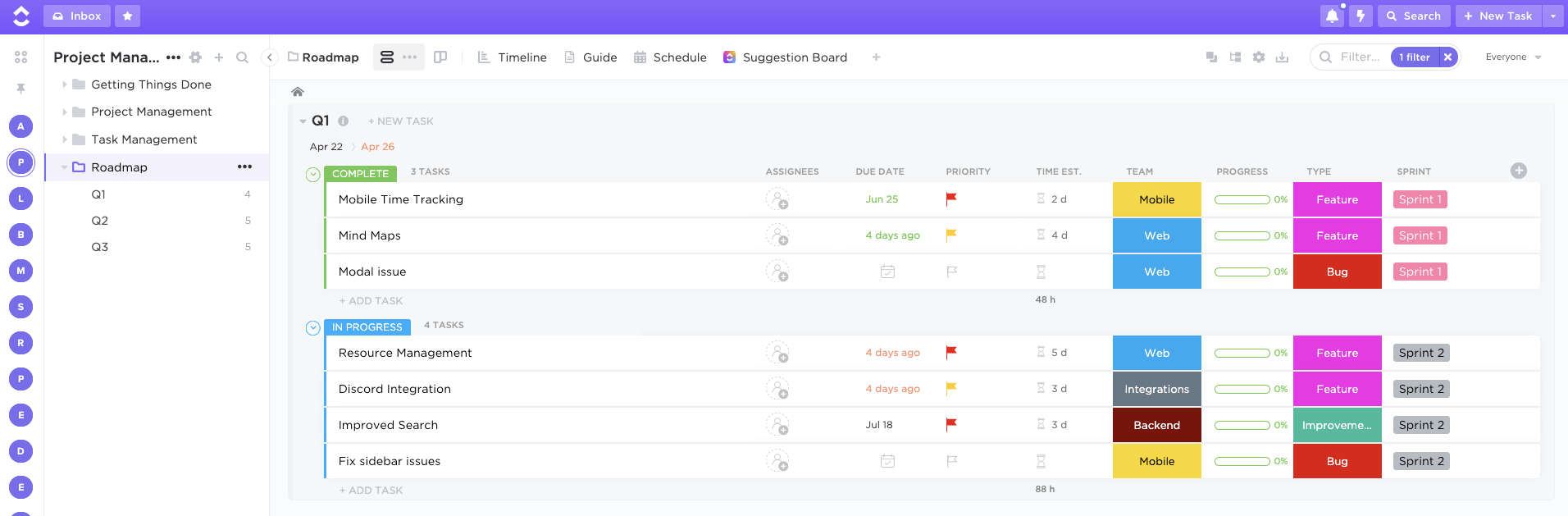1568x516 pixels.
Task: Remove the active 1 filter
Action: [x=1448, y=57]
